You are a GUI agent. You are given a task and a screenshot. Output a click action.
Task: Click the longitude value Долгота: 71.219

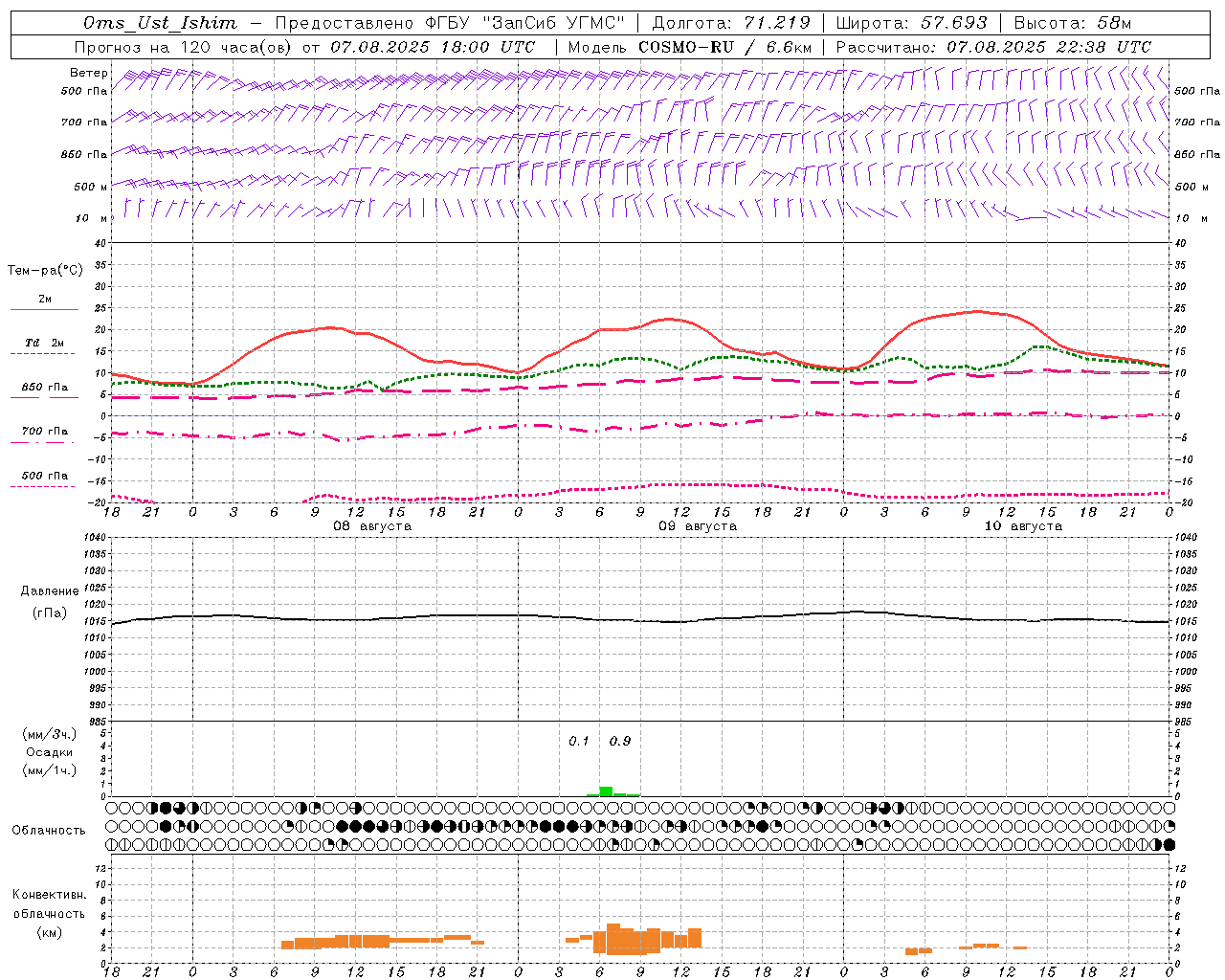coord(731,23)
